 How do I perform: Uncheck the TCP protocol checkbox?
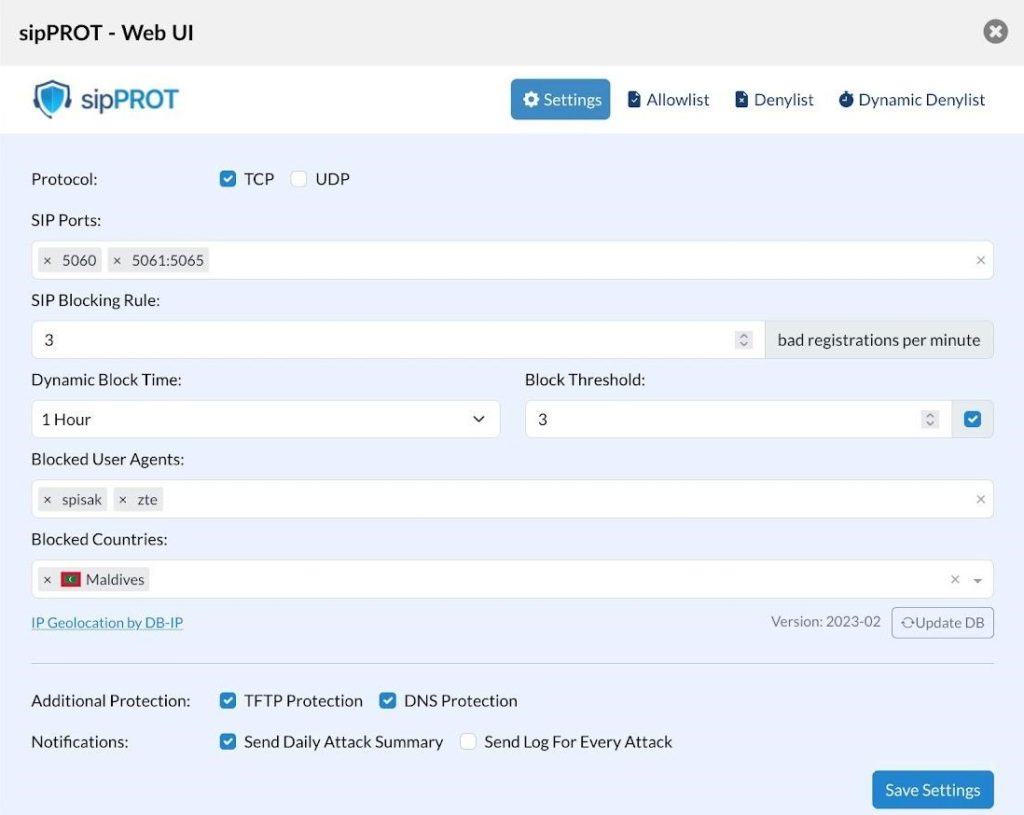tap(227, 179)
